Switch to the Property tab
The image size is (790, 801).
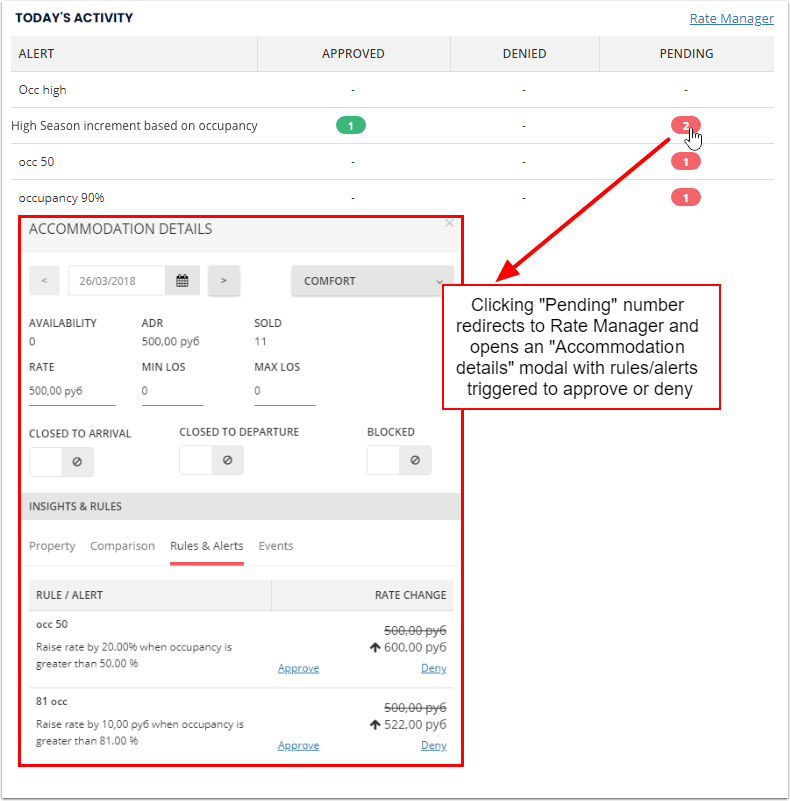pyautogui.click(x=52, y=546)
